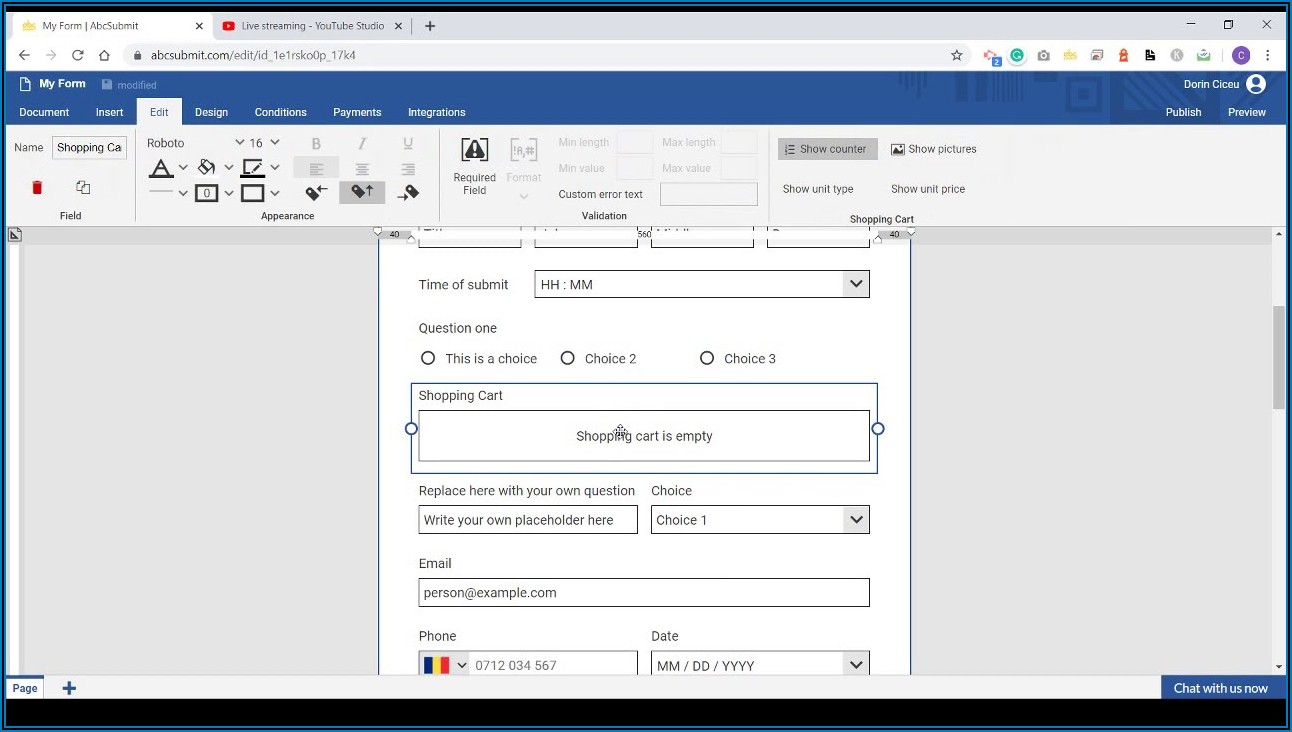Click the text color 'A' swatch
The width and height of the screenshot is (1292, 732).
coord(160,167)
